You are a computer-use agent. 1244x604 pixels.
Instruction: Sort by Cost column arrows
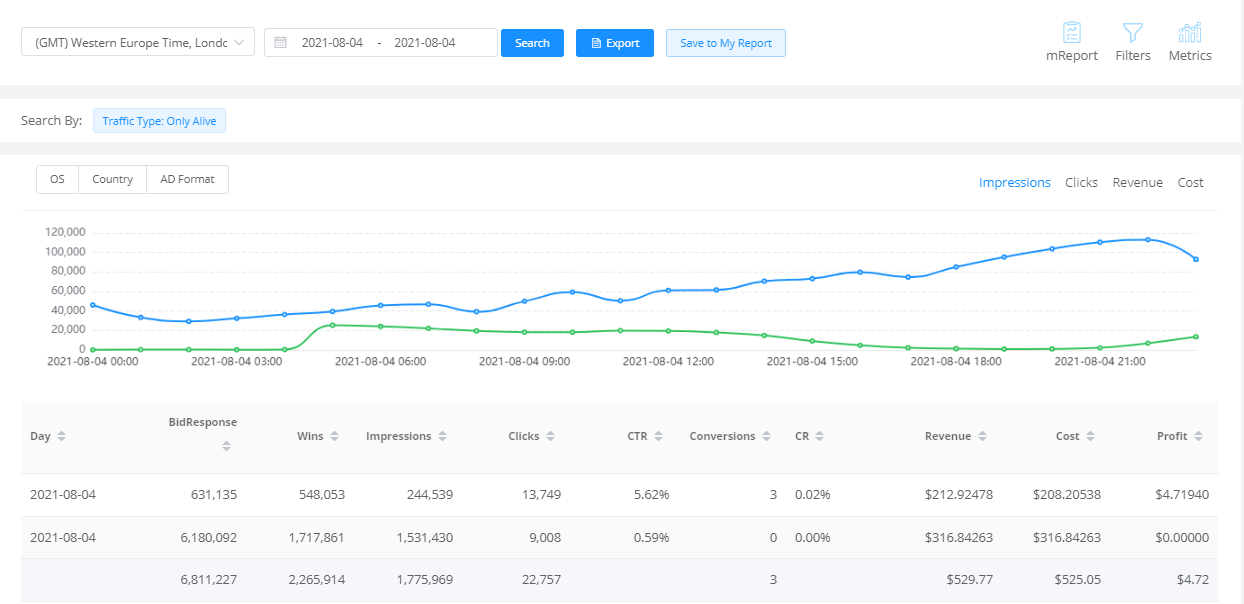coord(1090,437)
